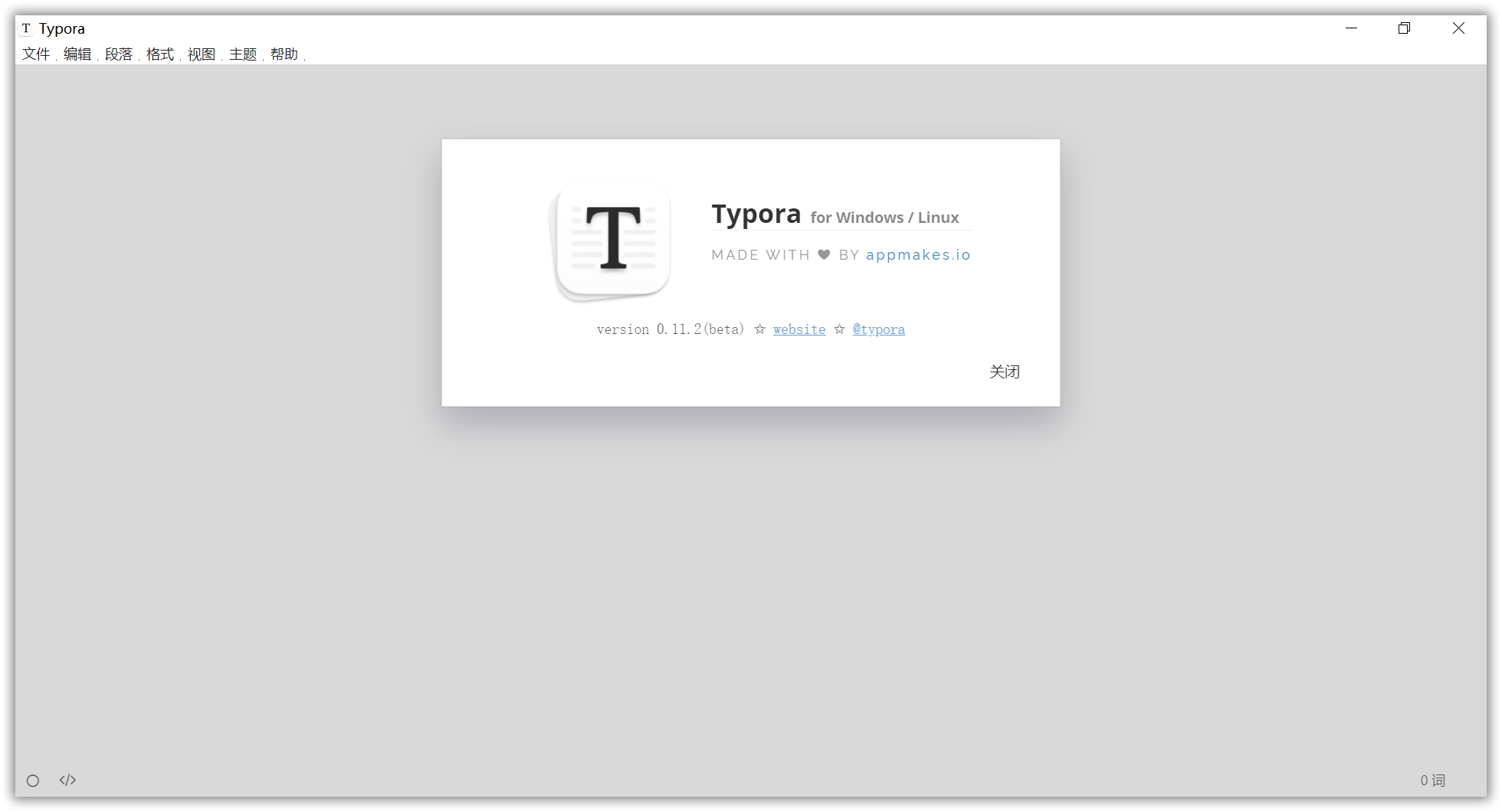Click the heart icon next to MADE WITH

click(824, 254)
